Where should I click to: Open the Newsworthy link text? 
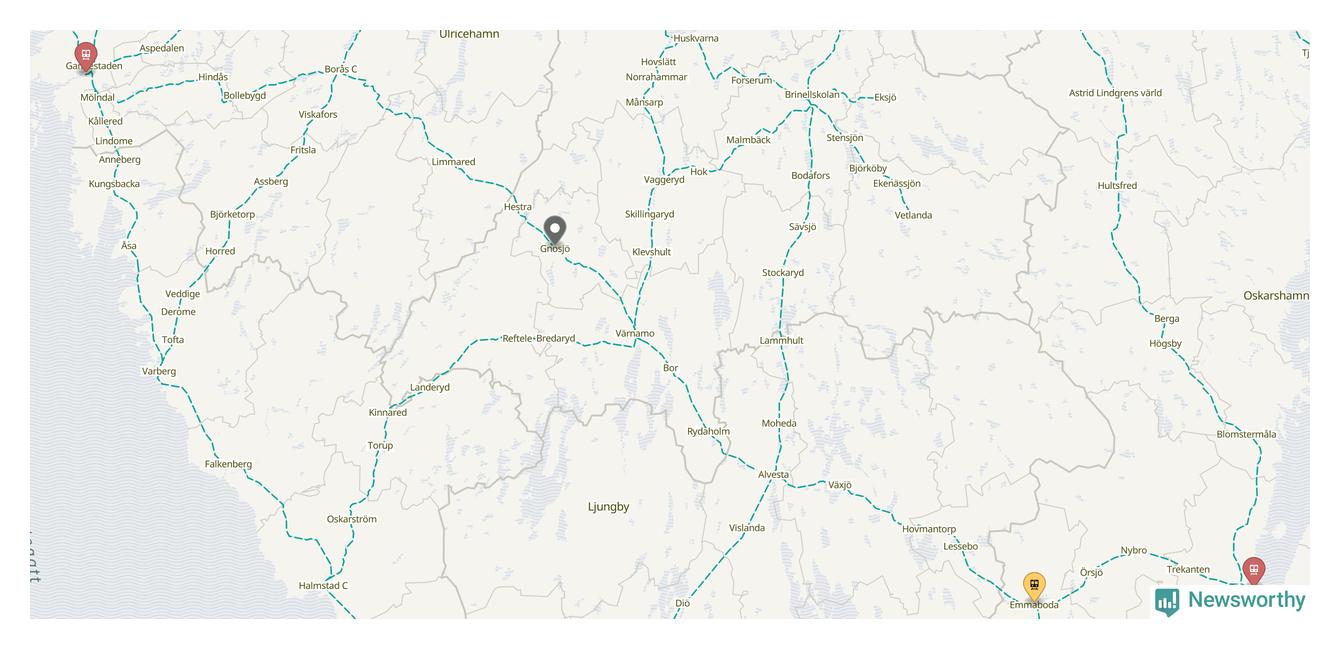[1246, 600]
